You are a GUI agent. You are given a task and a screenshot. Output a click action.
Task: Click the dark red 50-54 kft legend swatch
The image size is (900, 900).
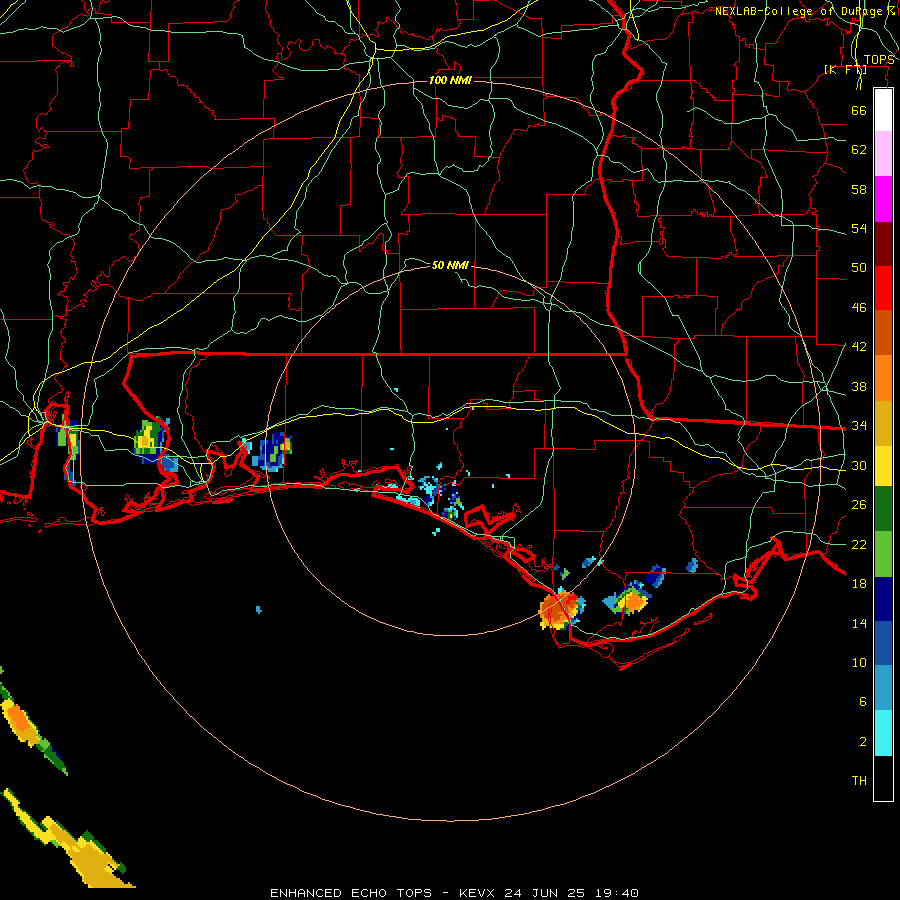[x=883, y=243]
